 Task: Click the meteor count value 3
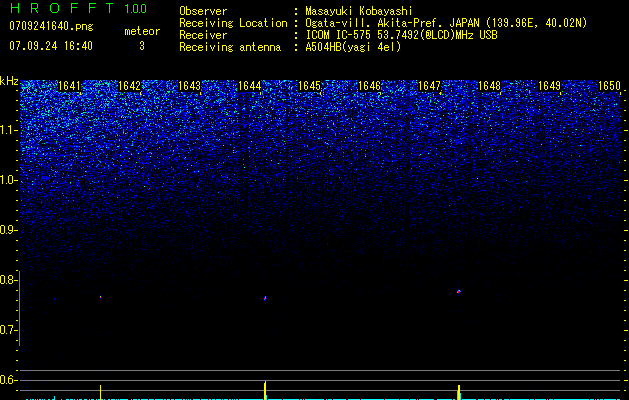[x=142, y=46]
